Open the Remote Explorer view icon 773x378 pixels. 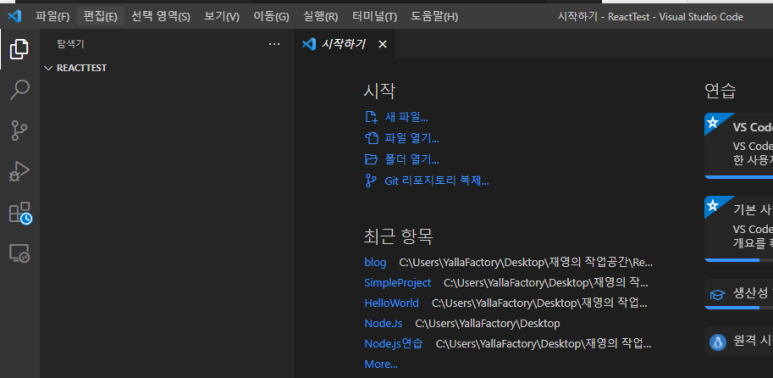(19, 253)
